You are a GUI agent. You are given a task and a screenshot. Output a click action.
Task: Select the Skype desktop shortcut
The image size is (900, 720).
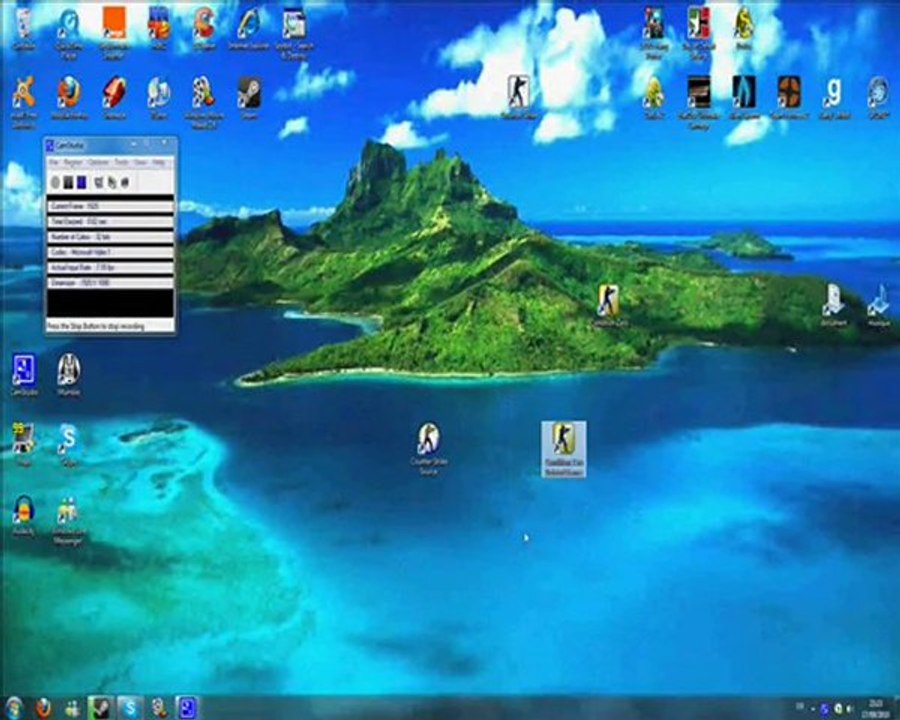(x=69, y=446)
